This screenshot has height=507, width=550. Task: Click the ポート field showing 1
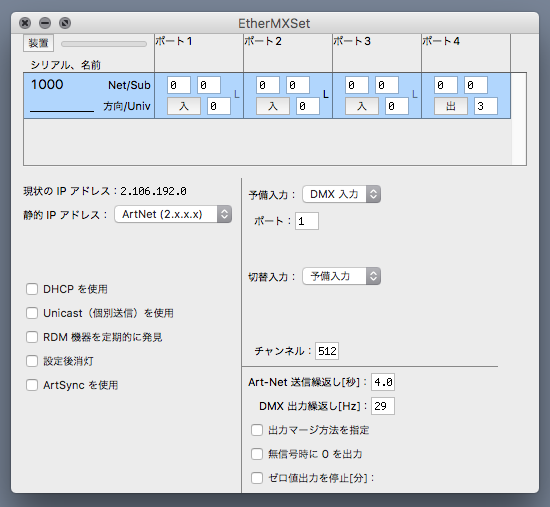[x=307, y=221]
